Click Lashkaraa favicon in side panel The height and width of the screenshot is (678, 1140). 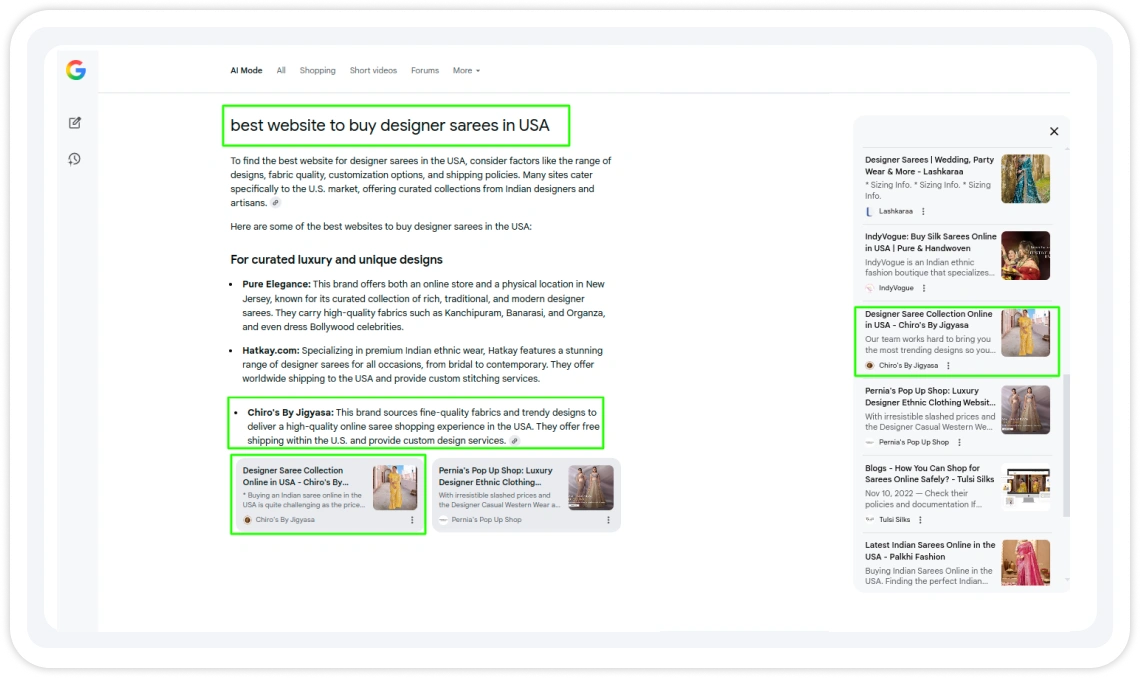click(870, 211)
